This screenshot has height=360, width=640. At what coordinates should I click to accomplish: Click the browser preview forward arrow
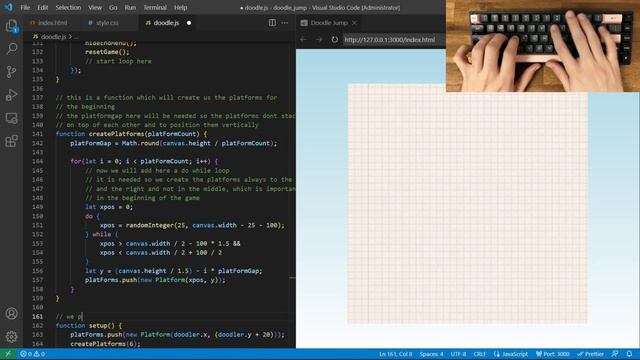(319, 40)
